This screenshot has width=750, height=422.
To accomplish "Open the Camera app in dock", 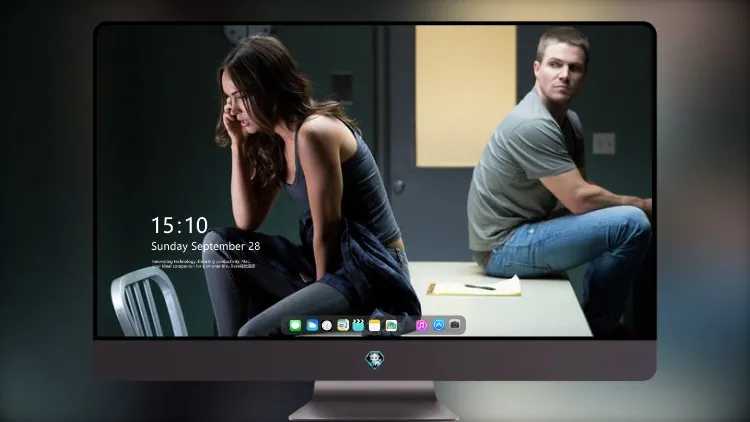I will pos(455,324).
